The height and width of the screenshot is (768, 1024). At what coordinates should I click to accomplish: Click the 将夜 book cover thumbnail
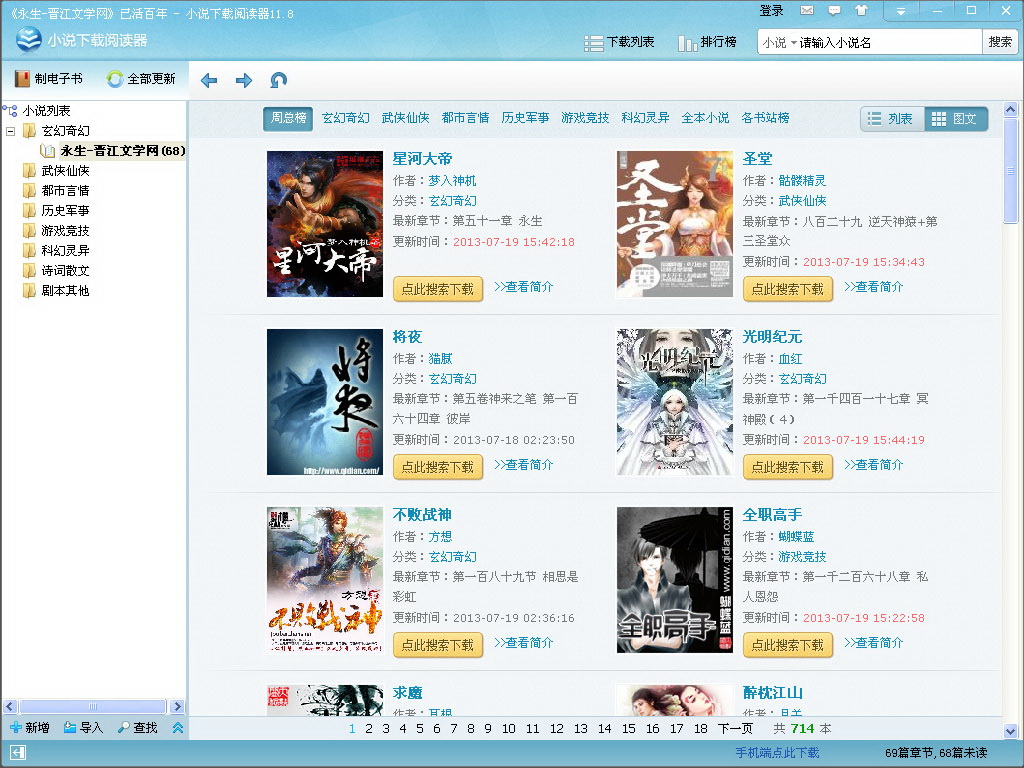point(325,402)
